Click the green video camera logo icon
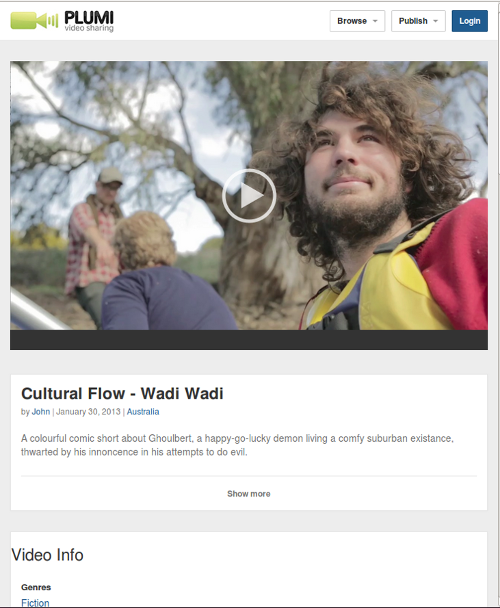The width and height of the screenshot is (500, 608). pos(34,21)
